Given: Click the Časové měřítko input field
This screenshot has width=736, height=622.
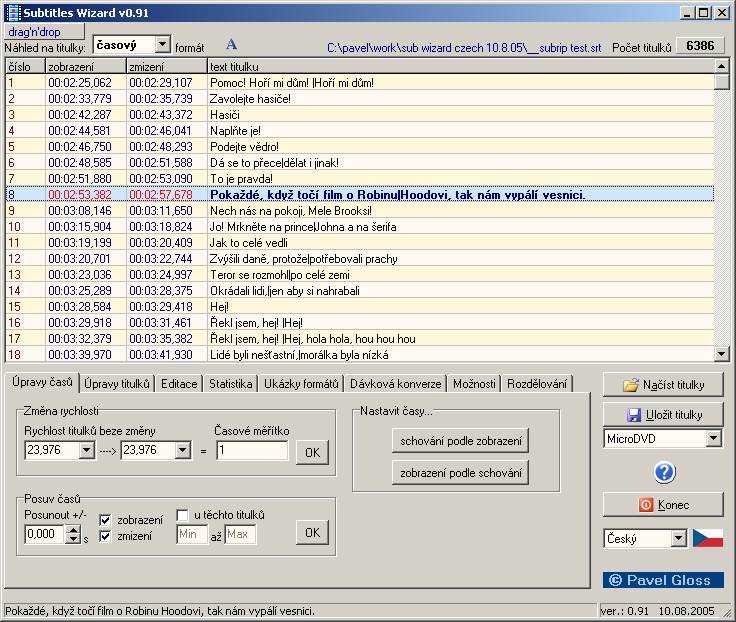Looking at the screenshot, I should pyautogui.click(x=251, y=451).
